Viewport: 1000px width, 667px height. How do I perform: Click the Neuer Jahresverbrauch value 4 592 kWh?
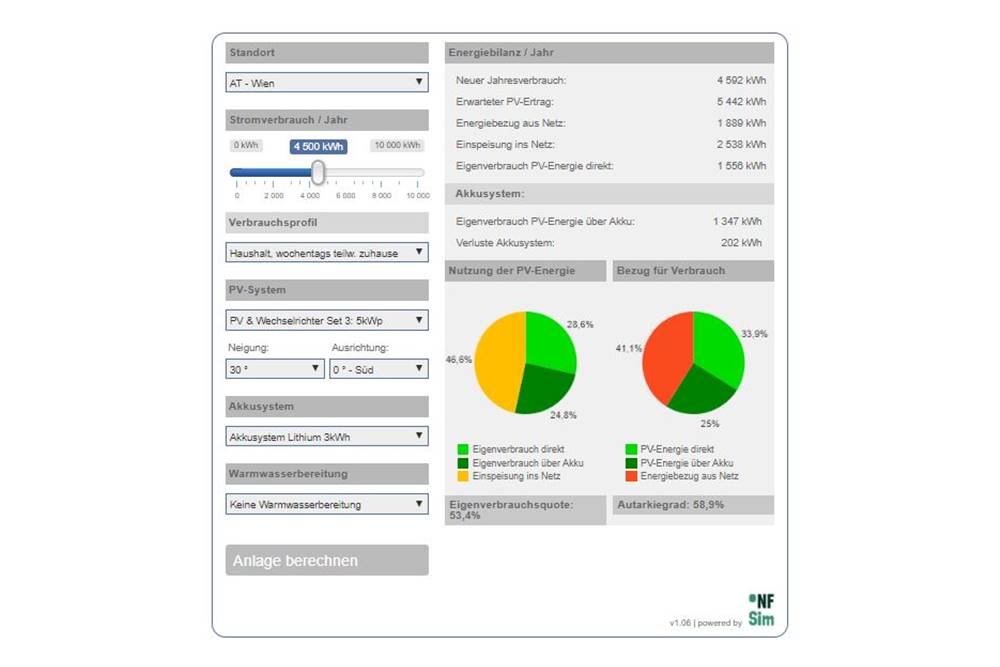tap(741, 80)
